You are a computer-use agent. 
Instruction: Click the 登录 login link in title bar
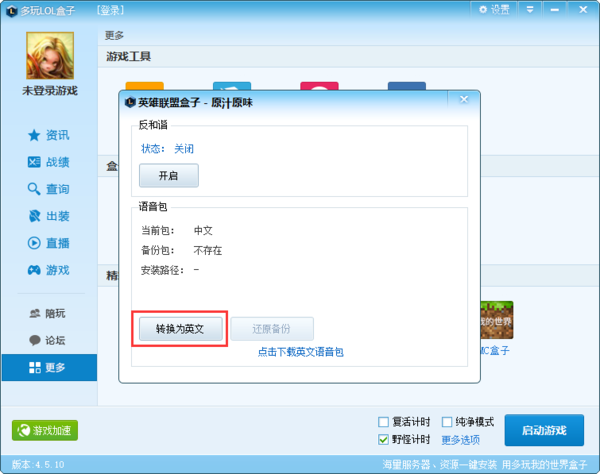[111, 10]
